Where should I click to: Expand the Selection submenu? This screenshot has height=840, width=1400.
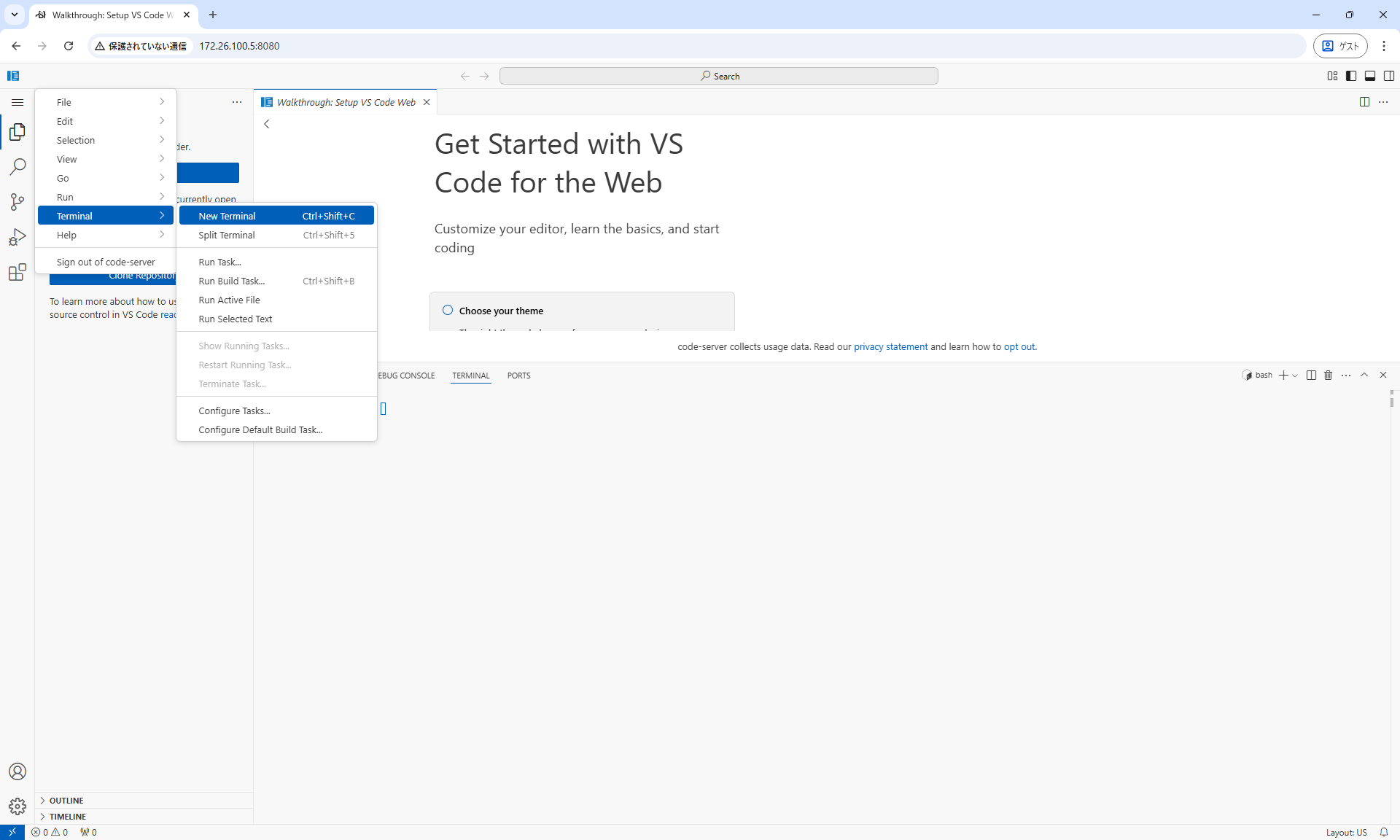point(106,140)
